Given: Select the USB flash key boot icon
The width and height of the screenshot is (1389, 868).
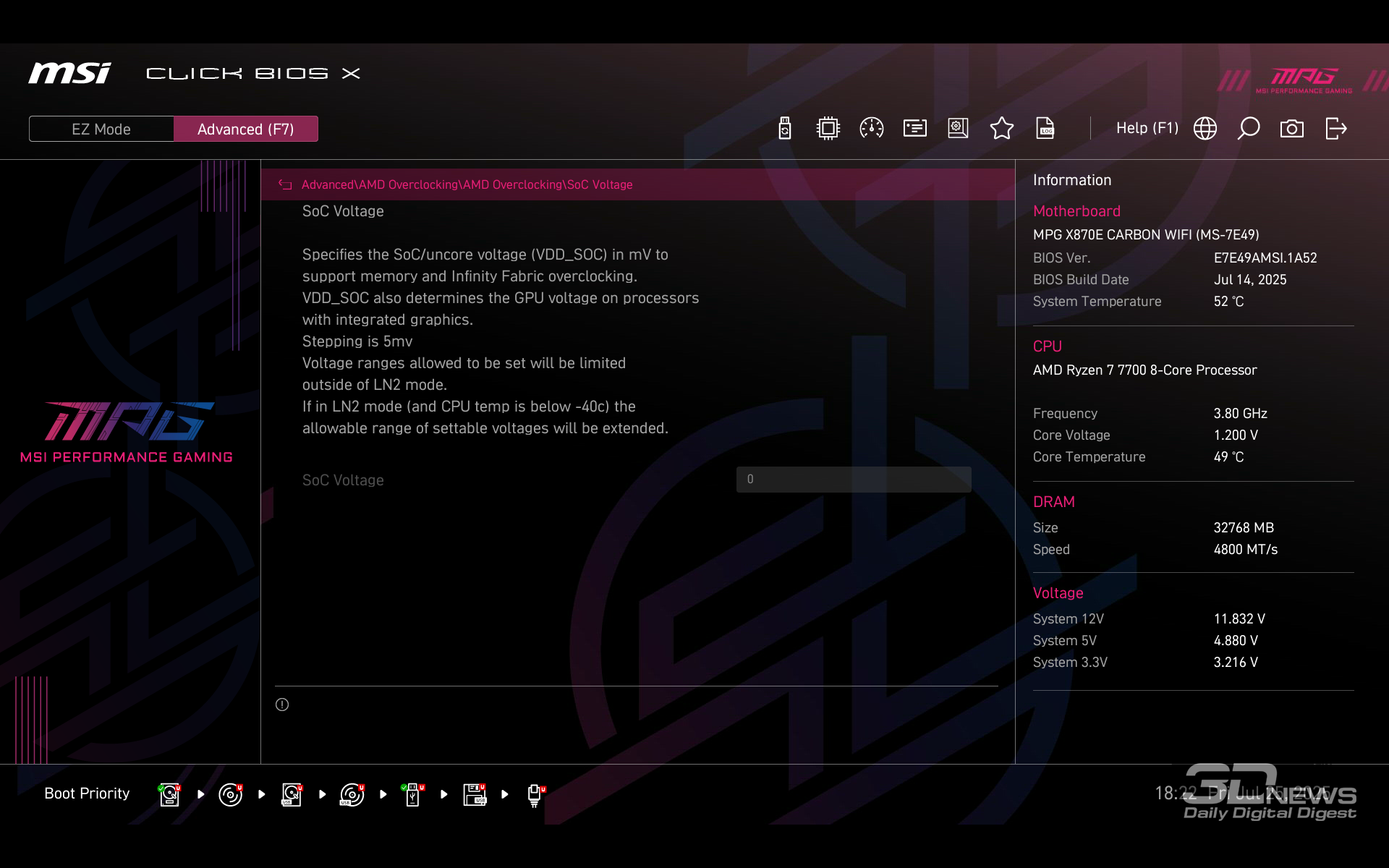Looking at the screenshot, I should pyautogui.click(x=413, y=794).
